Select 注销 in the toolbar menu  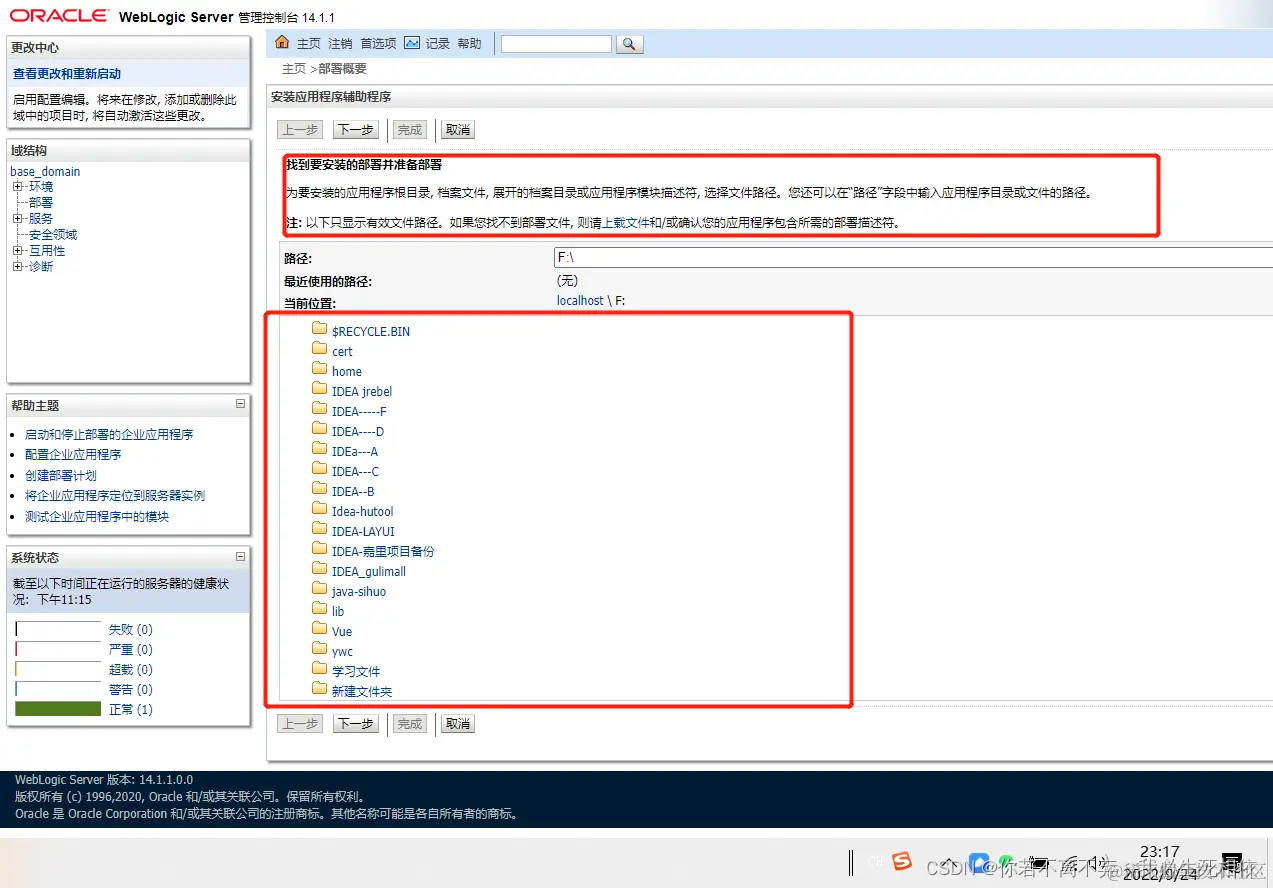point(339,43)
